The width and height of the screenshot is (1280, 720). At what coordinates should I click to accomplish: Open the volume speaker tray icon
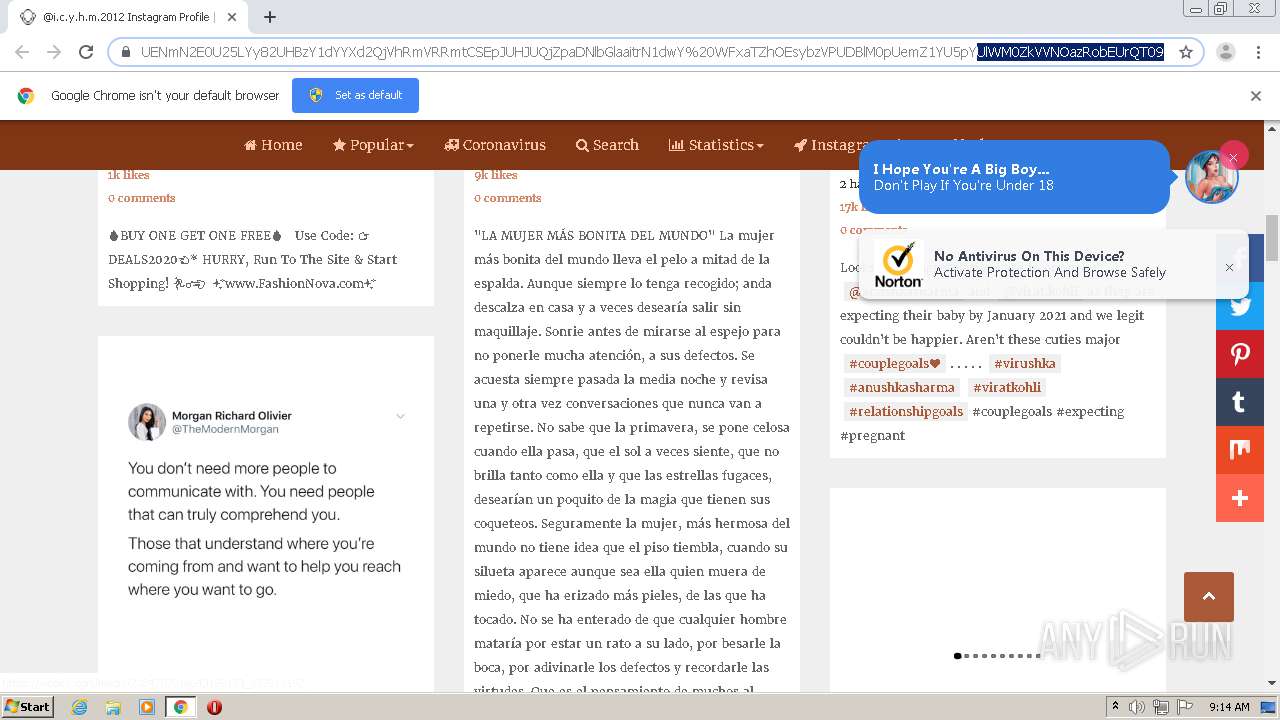pos(1137,707)
